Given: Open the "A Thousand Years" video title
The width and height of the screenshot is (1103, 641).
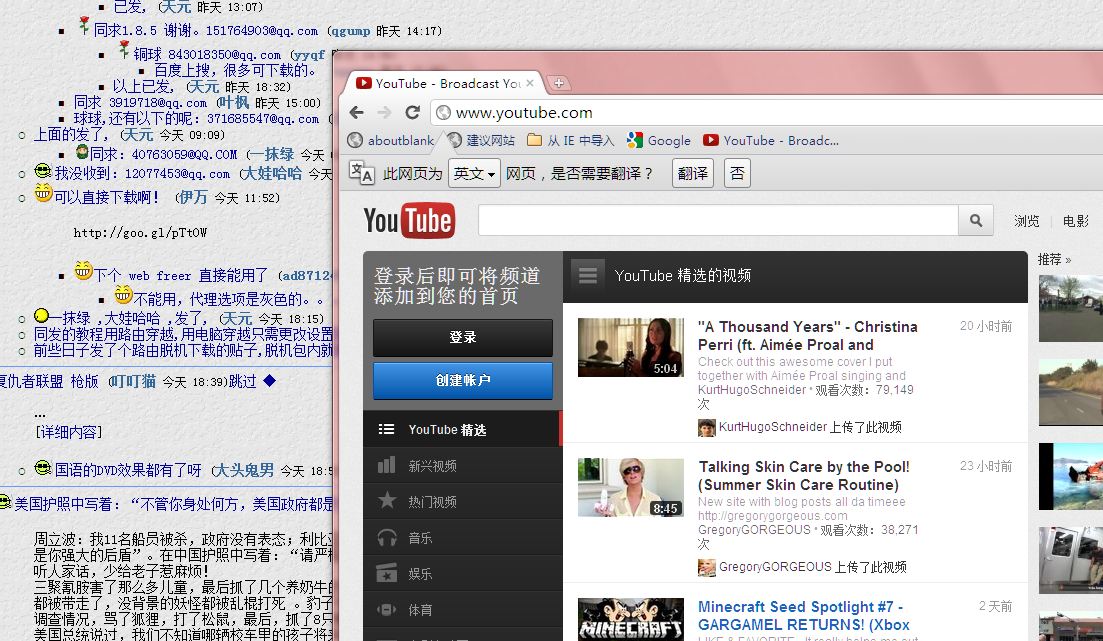Looking at the screenshot, I should point(808,336).
